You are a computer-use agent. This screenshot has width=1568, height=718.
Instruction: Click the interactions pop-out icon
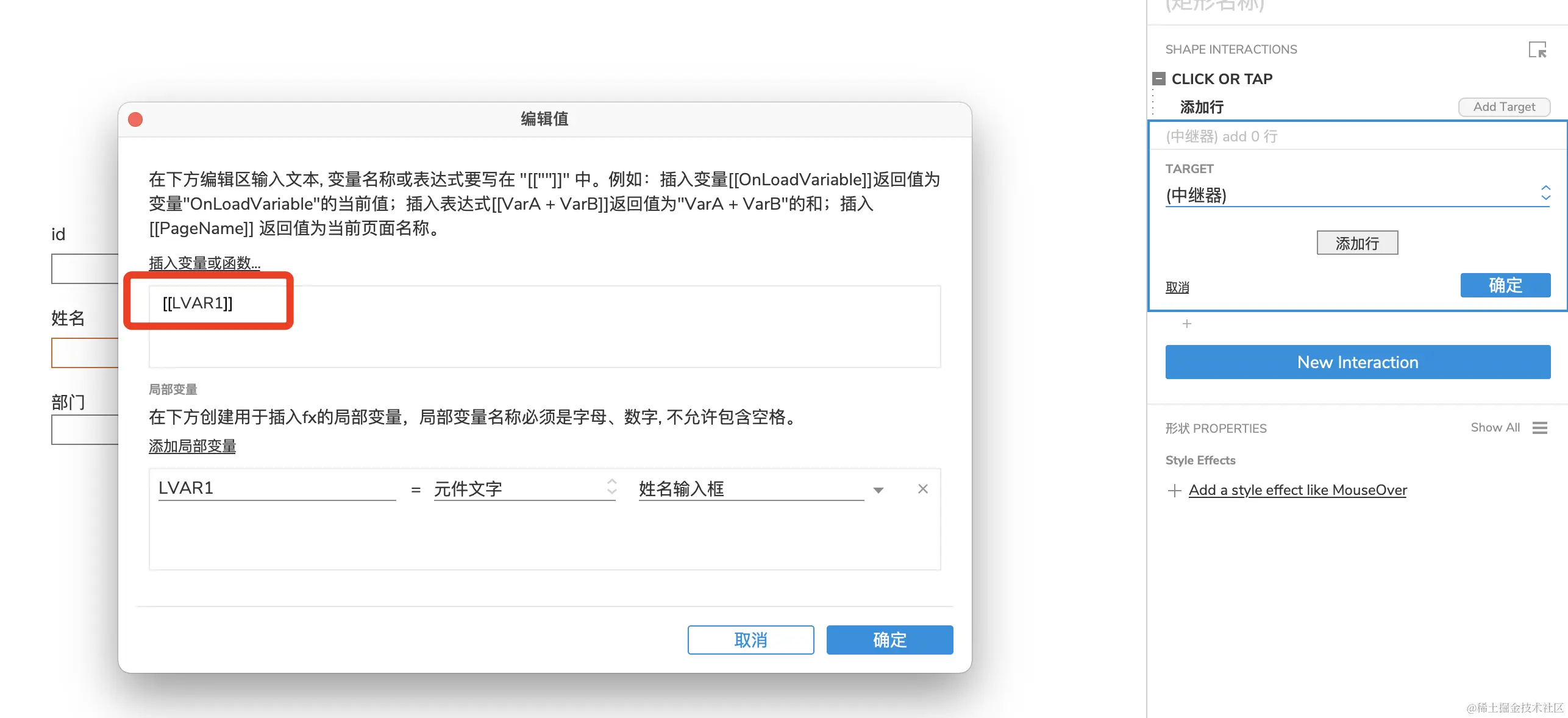coord(1537,49)
